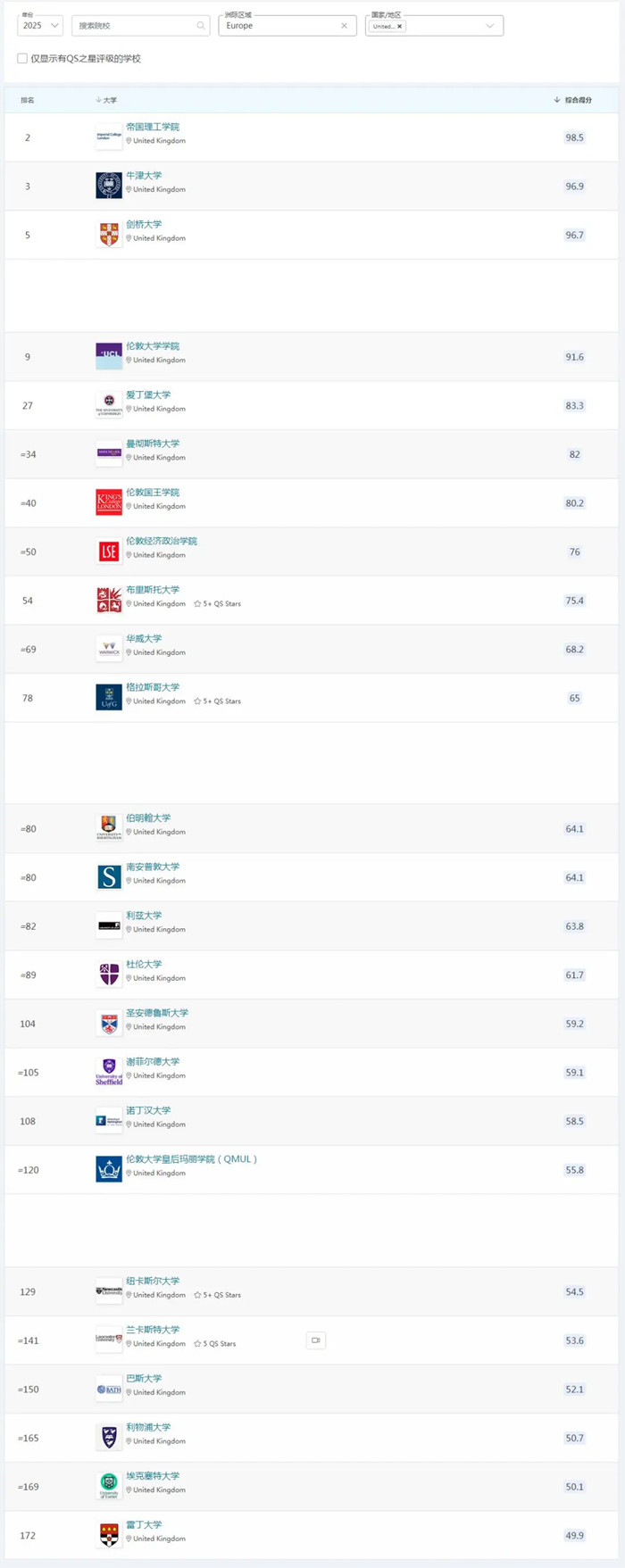Click the UCL purple logo
Viewport: 625px width, 1568px height.
(109, 356)
